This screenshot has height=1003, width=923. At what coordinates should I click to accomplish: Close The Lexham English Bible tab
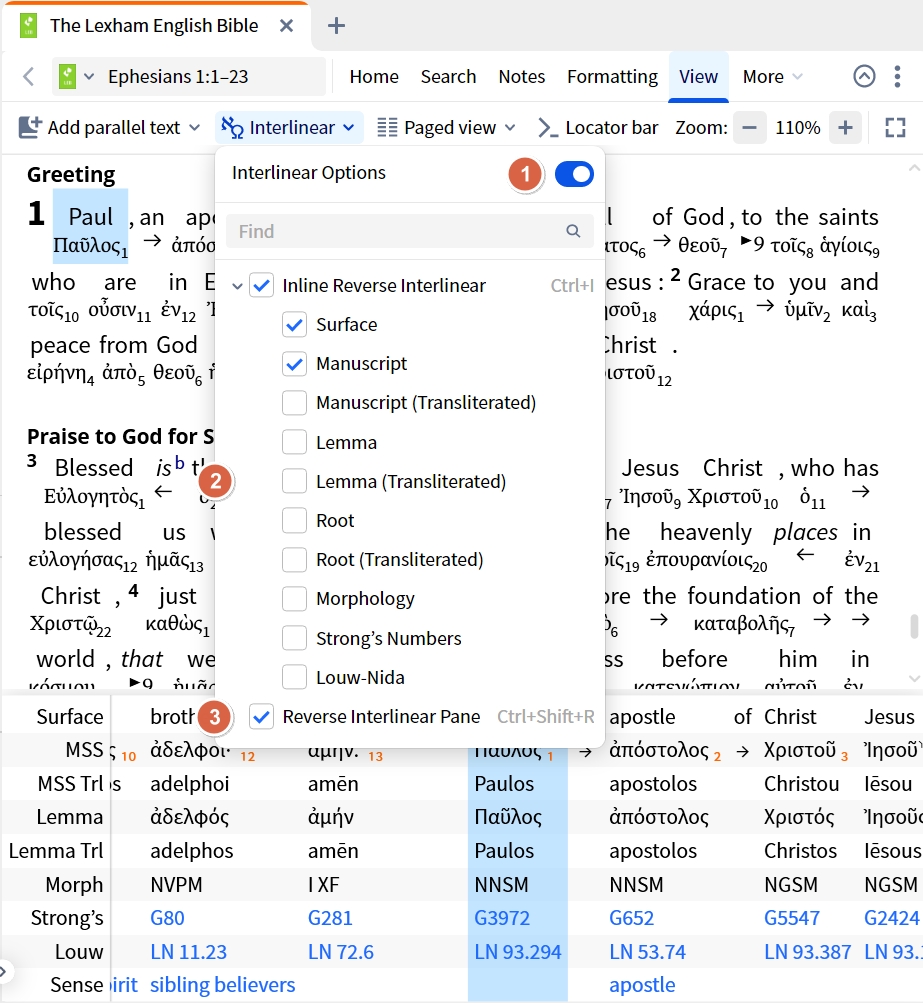[286, 26]
